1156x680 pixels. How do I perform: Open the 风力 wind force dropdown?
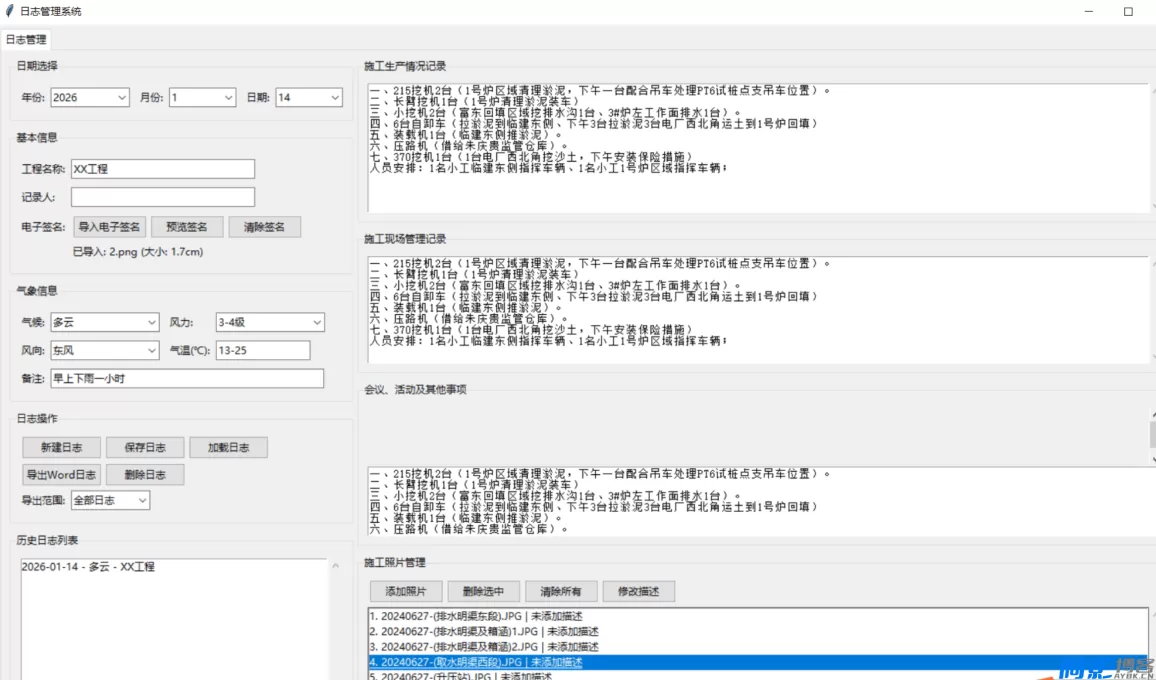(315, 322)
